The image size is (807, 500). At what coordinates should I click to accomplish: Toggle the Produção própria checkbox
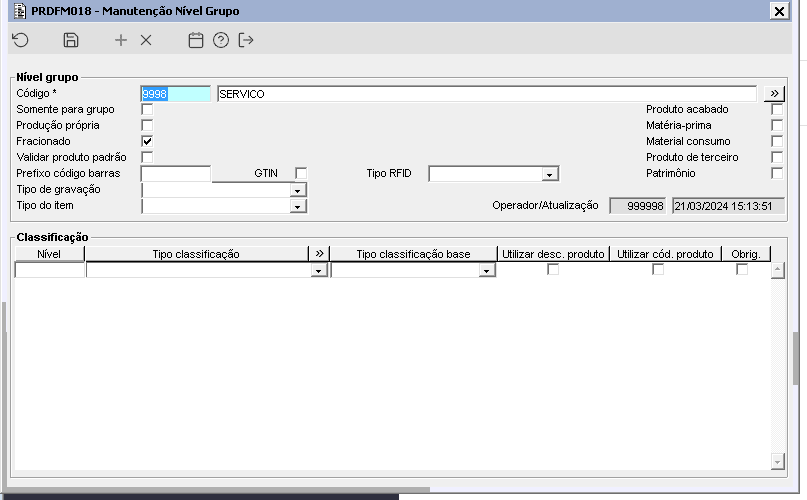point(147,125)
